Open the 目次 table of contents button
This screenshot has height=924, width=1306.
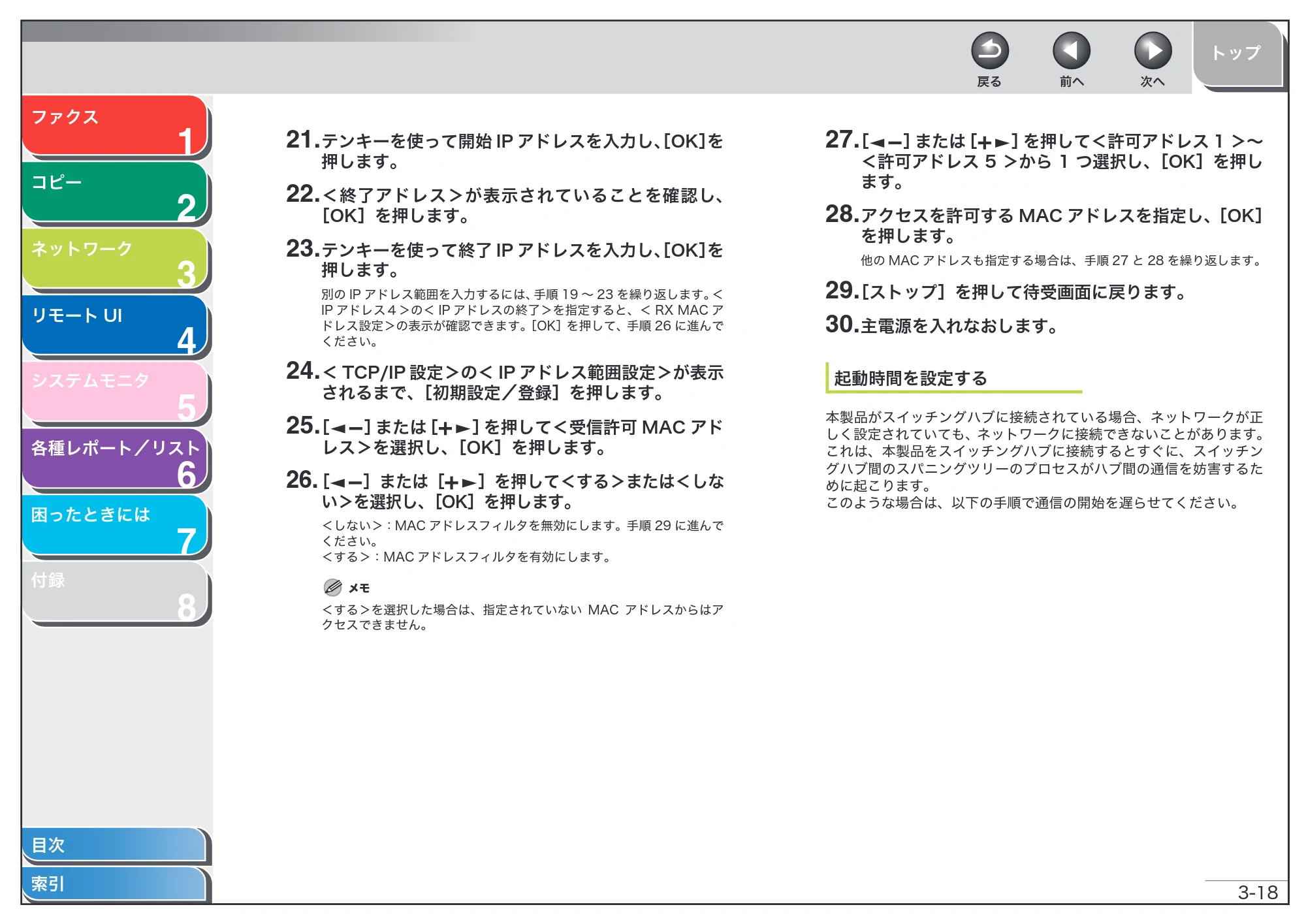[x=114, y=844]
